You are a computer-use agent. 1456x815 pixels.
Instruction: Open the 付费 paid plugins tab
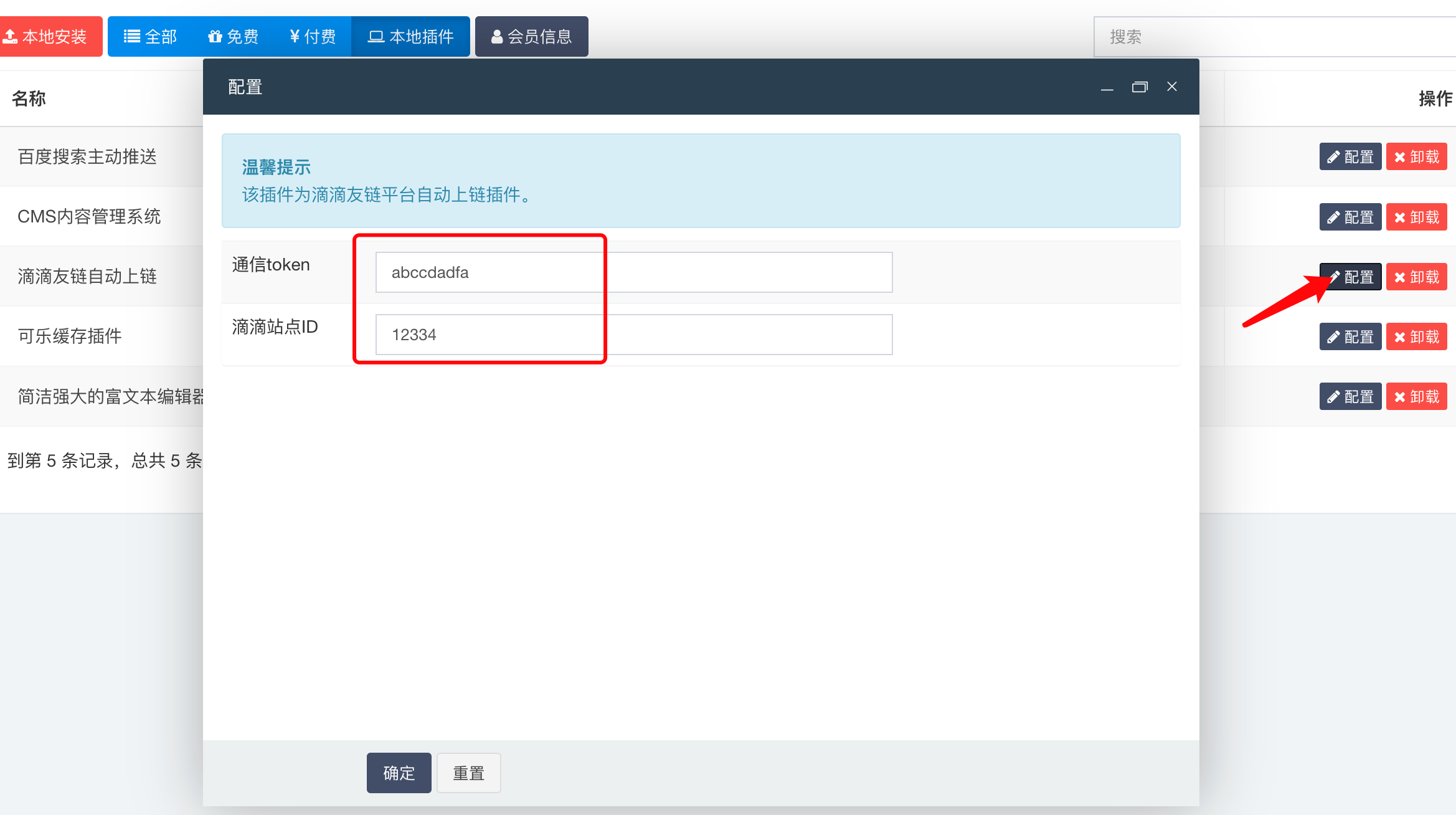tap(313, 37)
